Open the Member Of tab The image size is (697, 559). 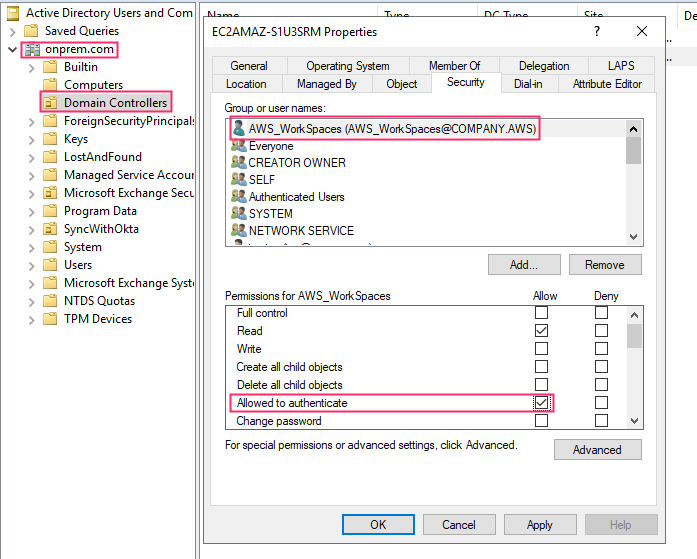(454, 66)
